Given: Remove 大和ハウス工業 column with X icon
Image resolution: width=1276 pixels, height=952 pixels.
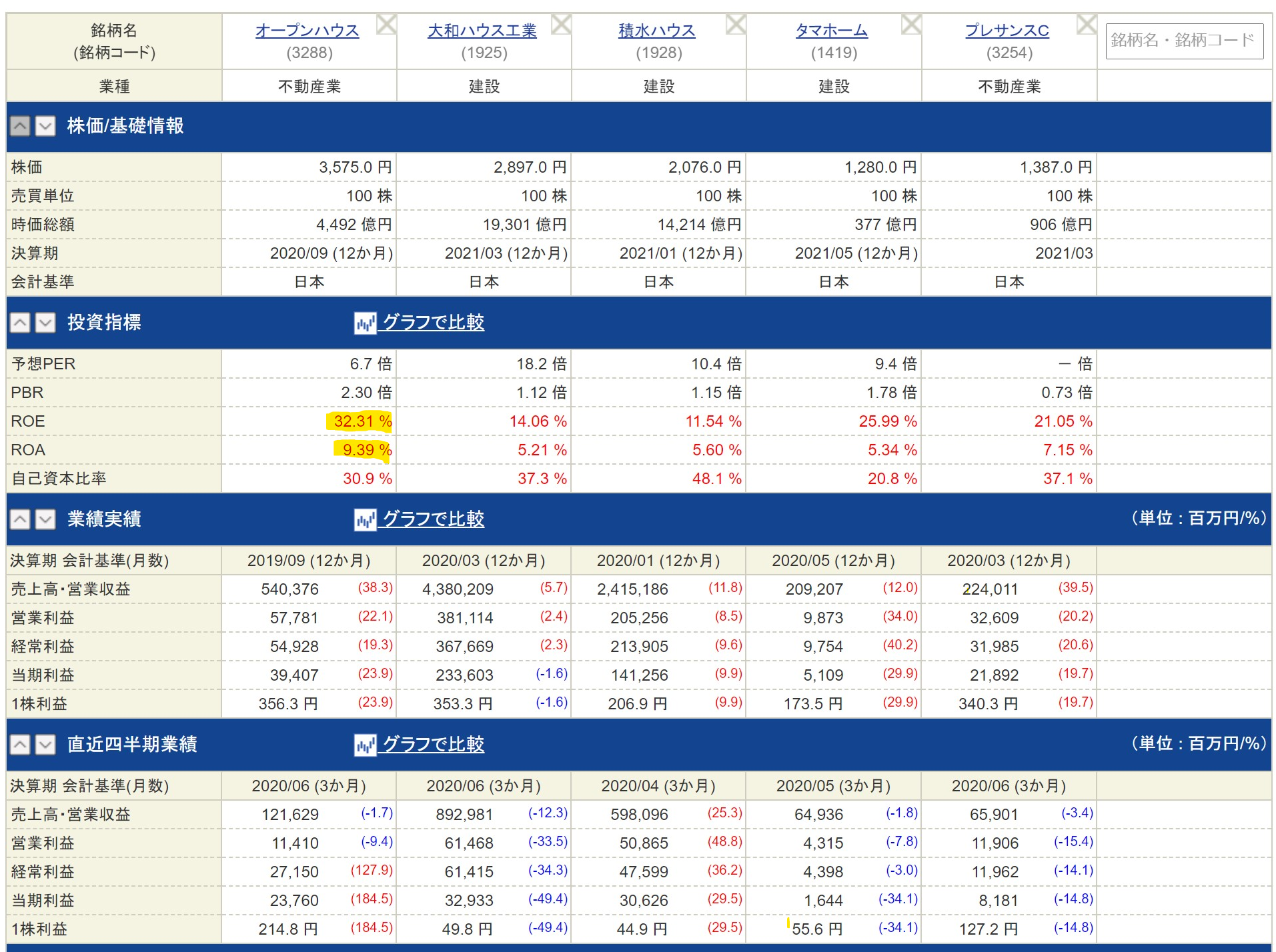Looking at the screenshot, I should coord(561,25).
